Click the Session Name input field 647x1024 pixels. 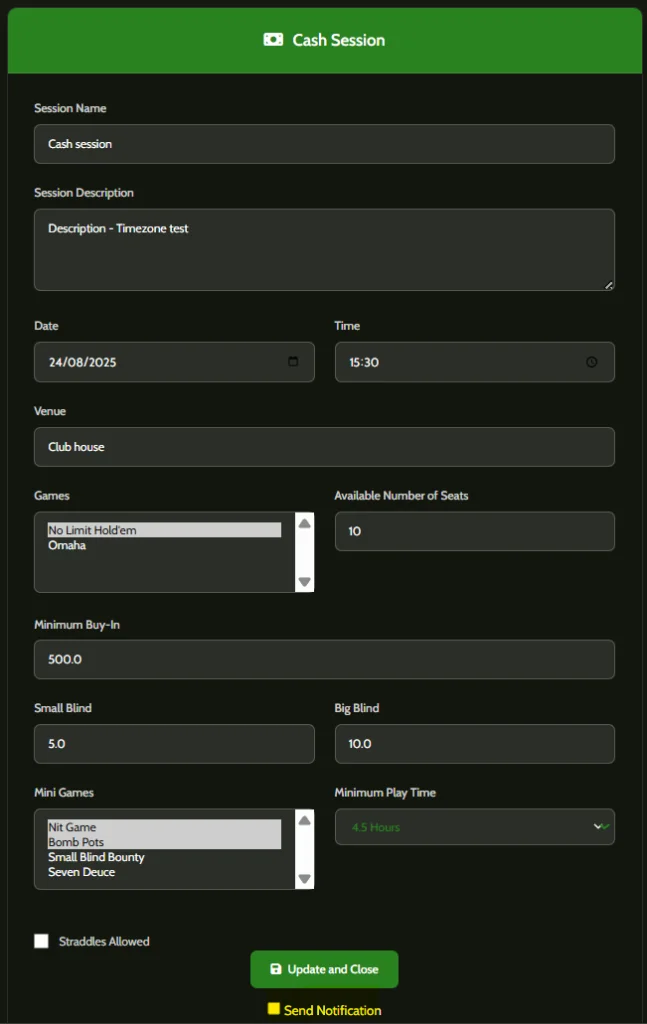point(324,144)
